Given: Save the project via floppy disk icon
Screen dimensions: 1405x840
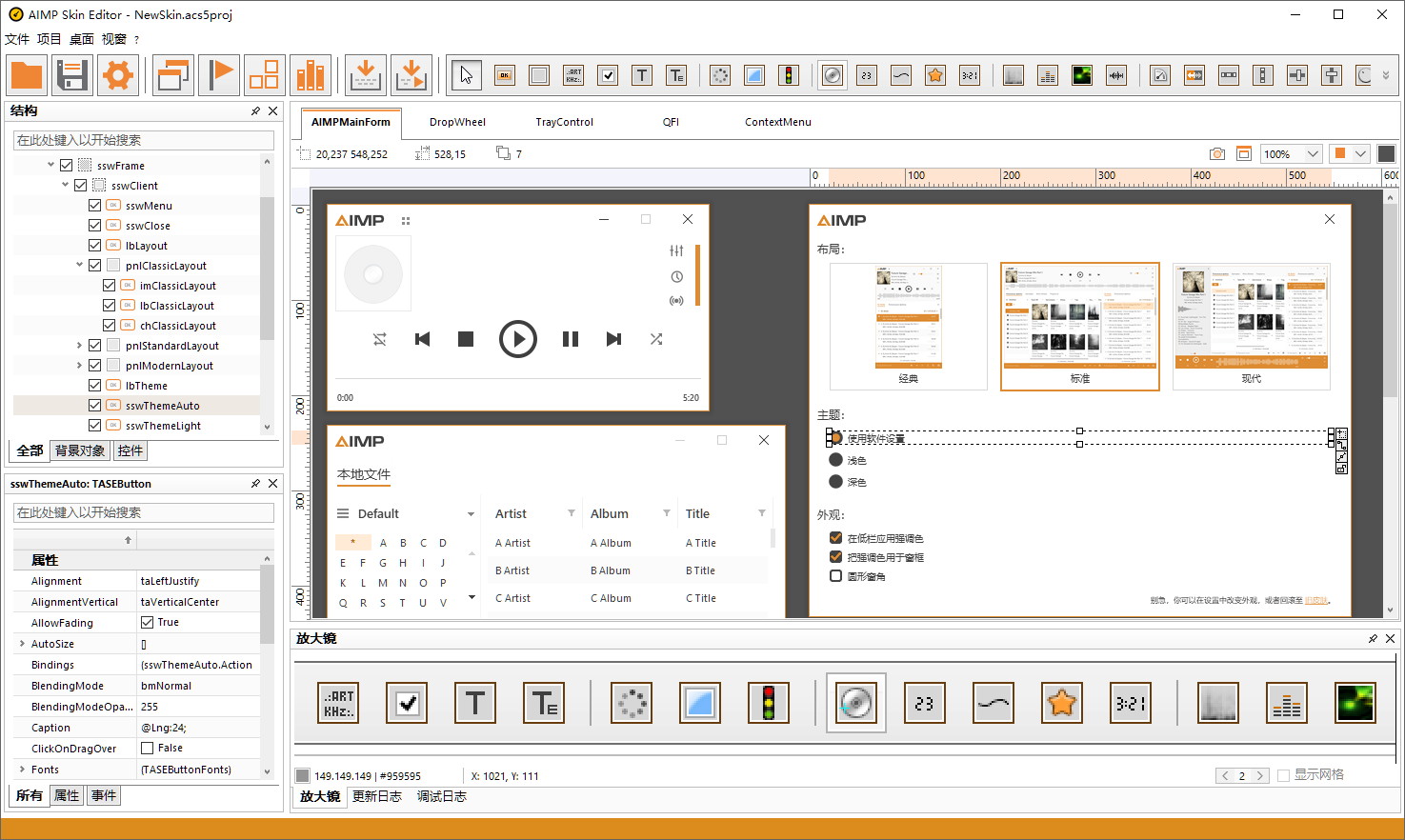Looking at the screenshot, I should [72, 75].
